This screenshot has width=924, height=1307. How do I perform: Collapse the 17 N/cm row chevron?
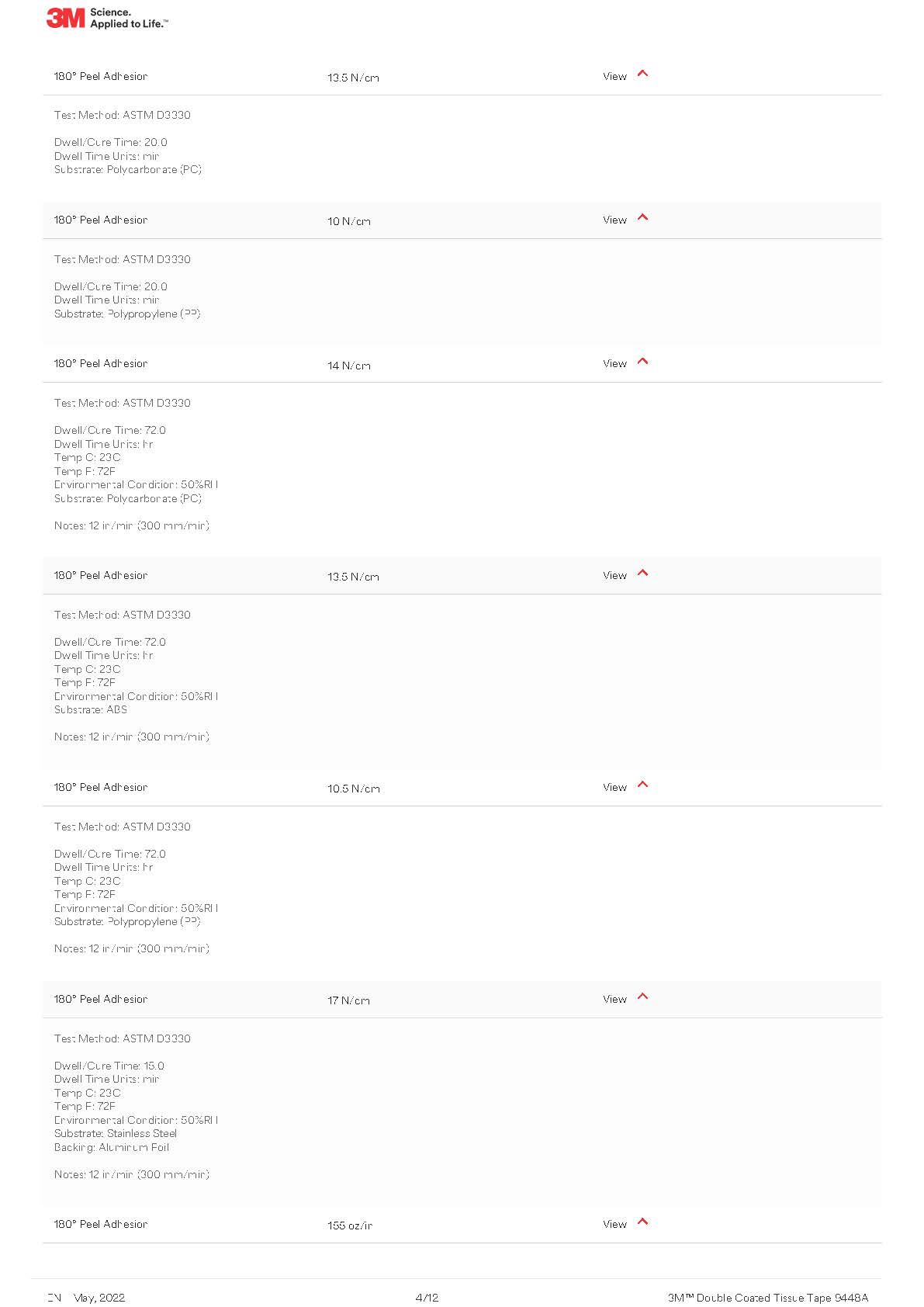[x=642, y=997]
